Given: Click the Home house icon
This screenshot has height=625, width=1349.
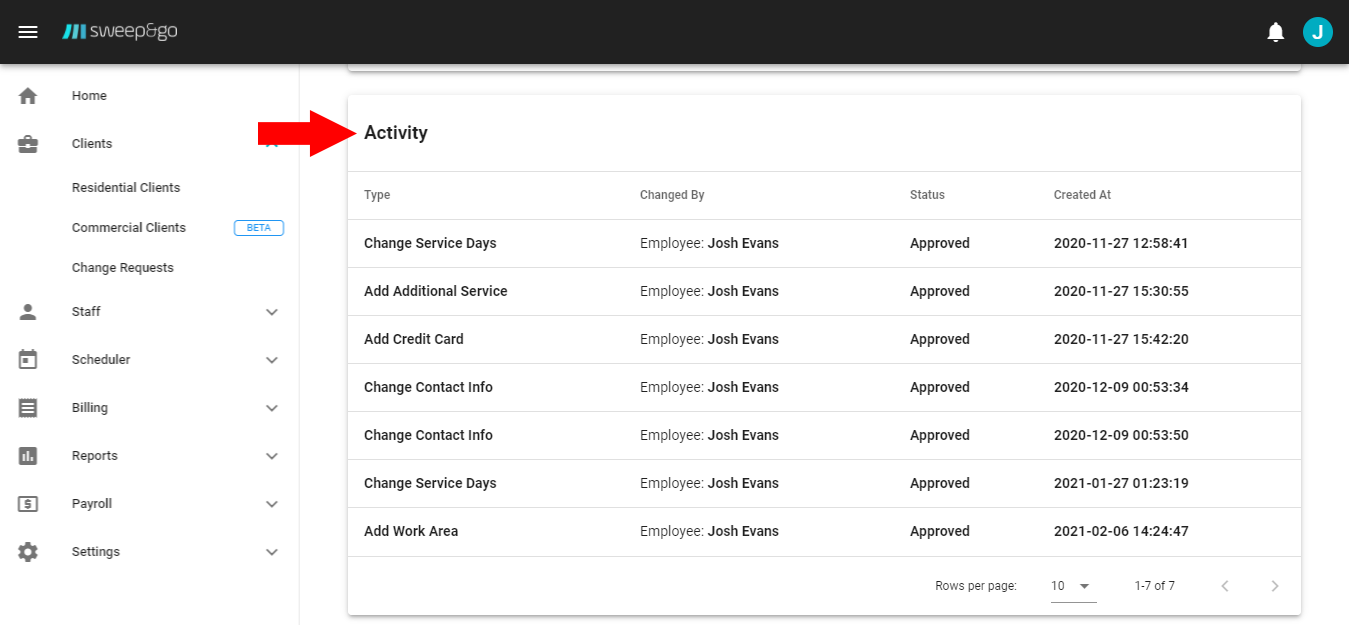Looking at the screenshot, I should point(28,96).
